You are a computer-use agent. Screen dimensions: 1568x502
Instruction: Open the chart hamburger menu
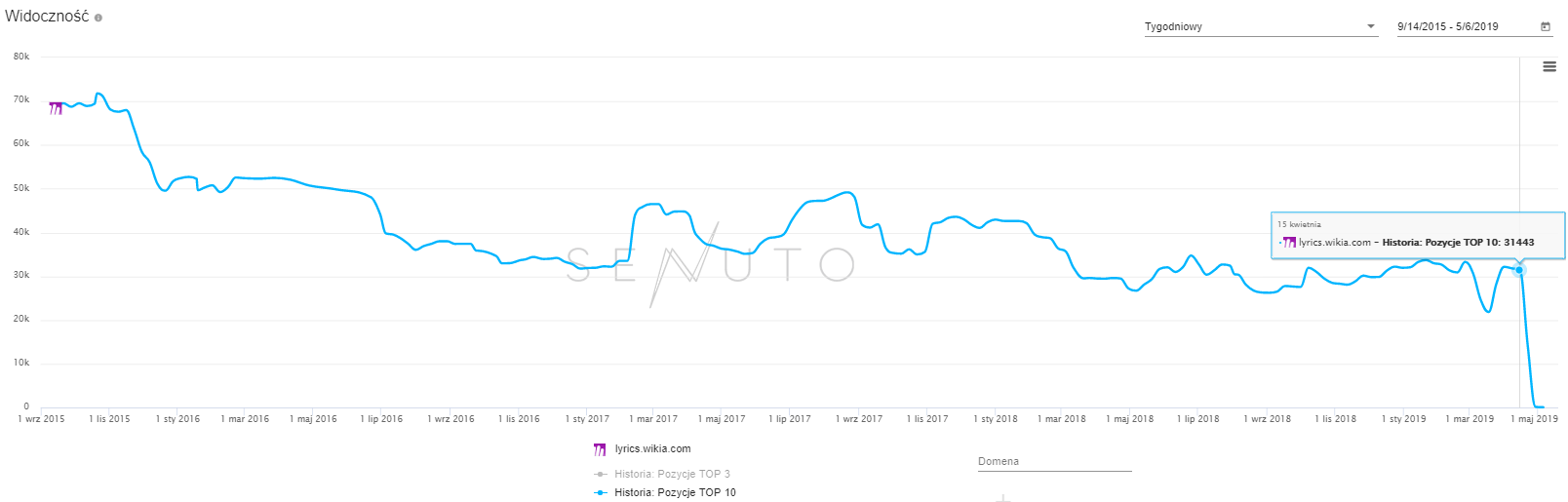[1549, 67]
